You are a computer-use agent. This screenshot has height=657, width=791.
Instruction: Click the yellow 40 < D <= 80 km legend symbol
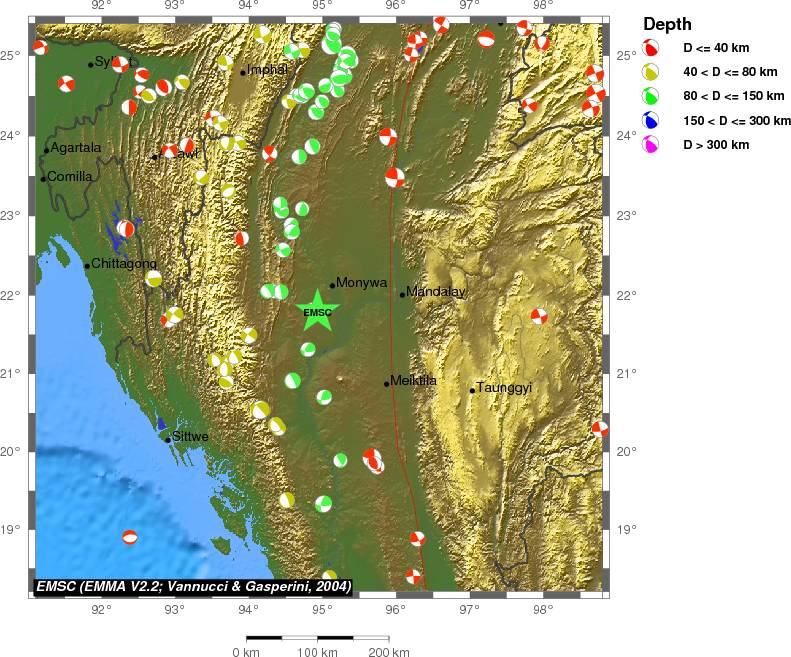click(x=650, y=72)
